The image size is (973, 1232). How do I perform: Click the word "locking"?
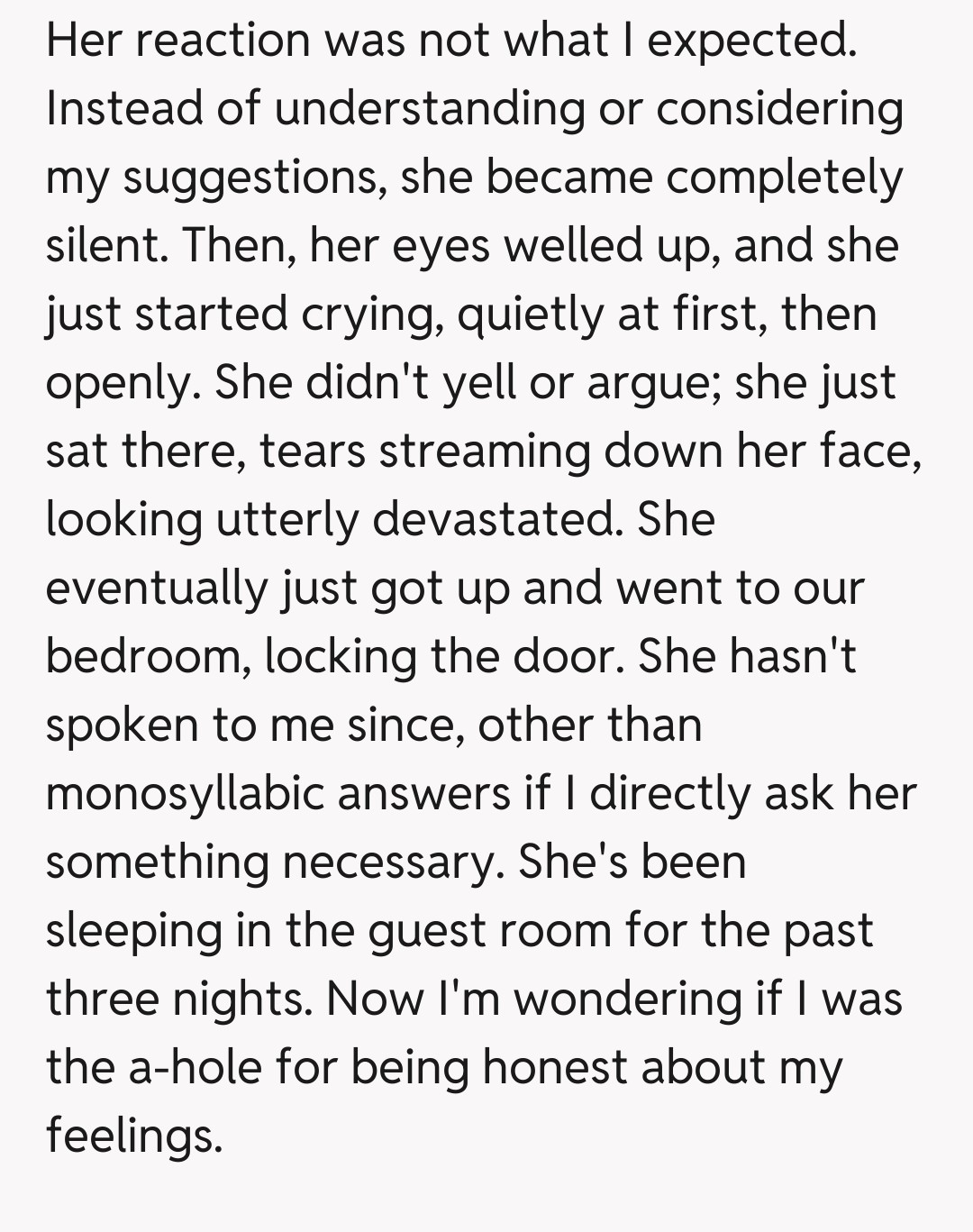341,656
